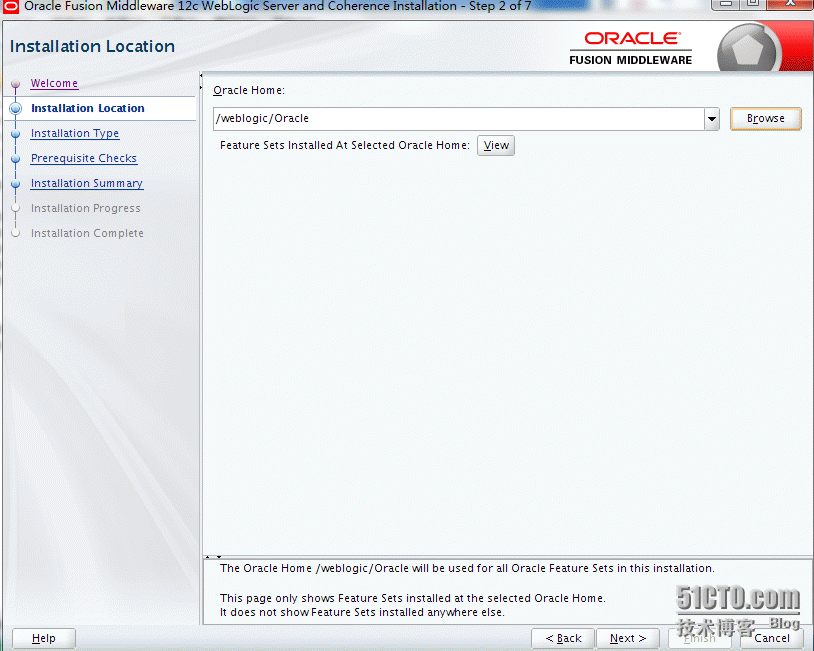Image resolution: width=814 pixels, height=651 pixels.
Task: Click the Installation Complete step label
Action: coord(87,233)
